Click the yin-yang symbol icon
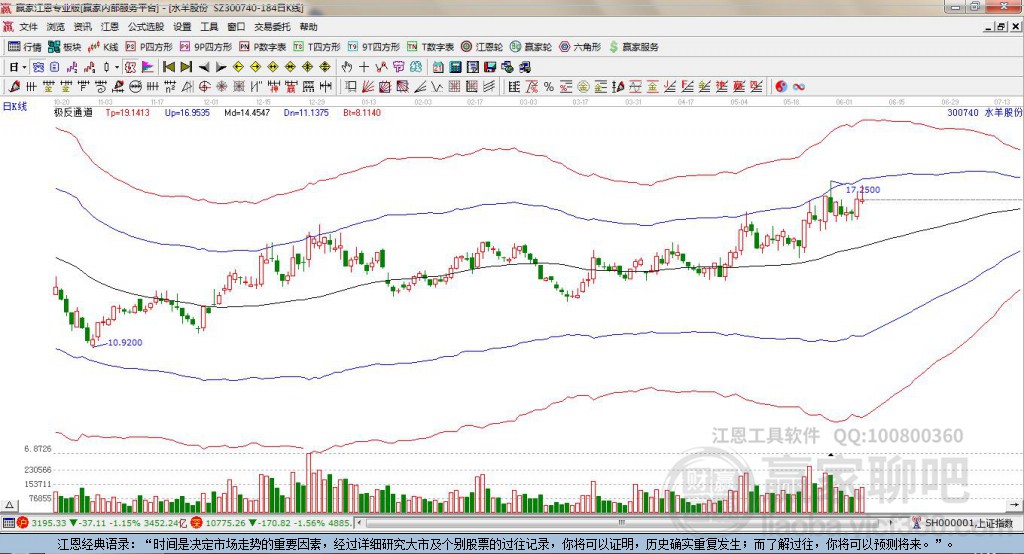Viewport: 1024px width, 554px height. (x=781, y=86)
